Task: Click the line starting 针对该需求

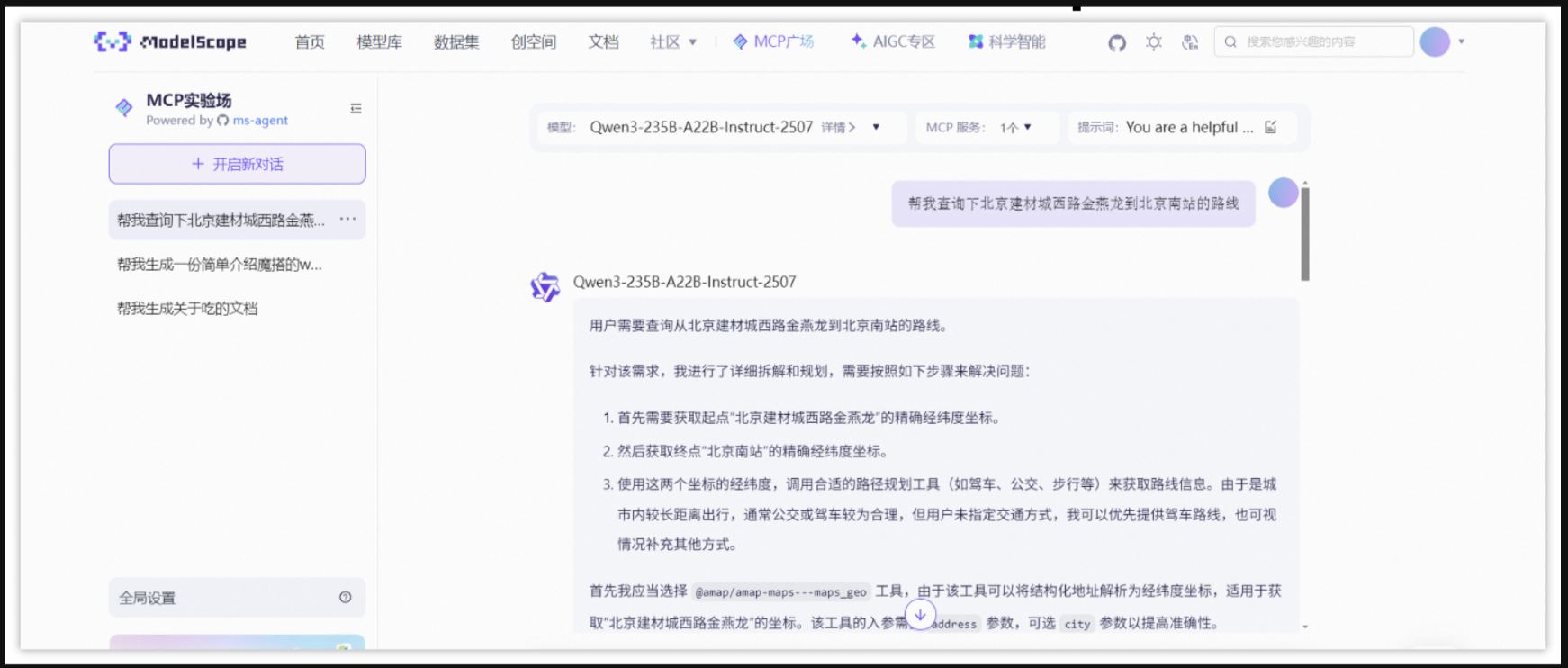Action: 810,371
